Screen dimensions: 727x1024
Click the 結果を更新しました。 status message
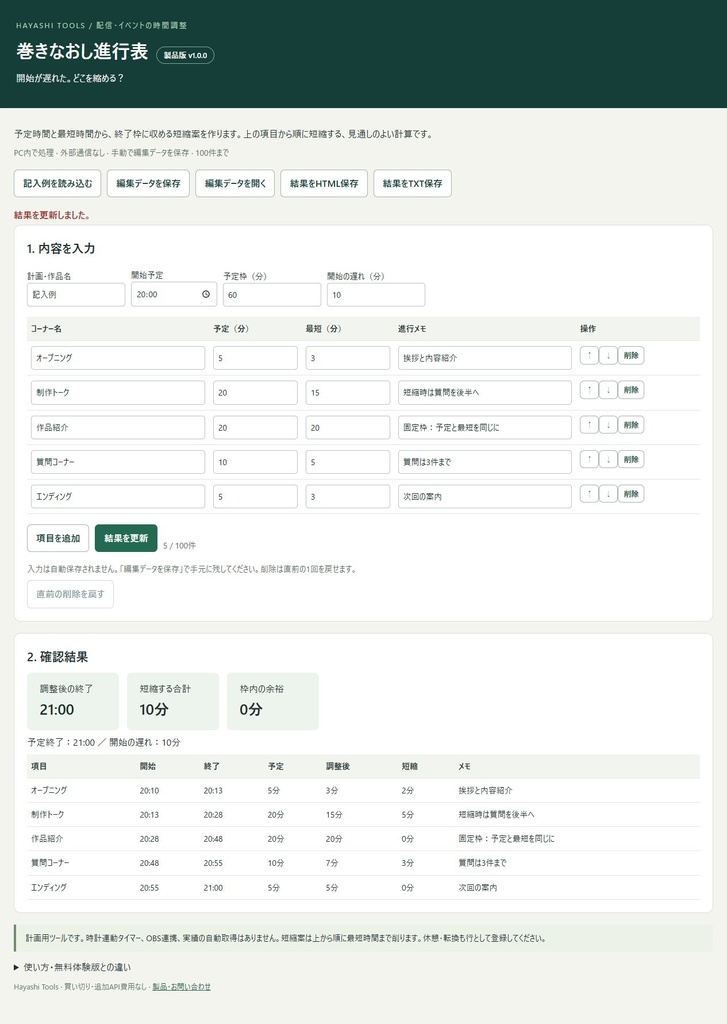pyautogui.click(x=52, y=215)
